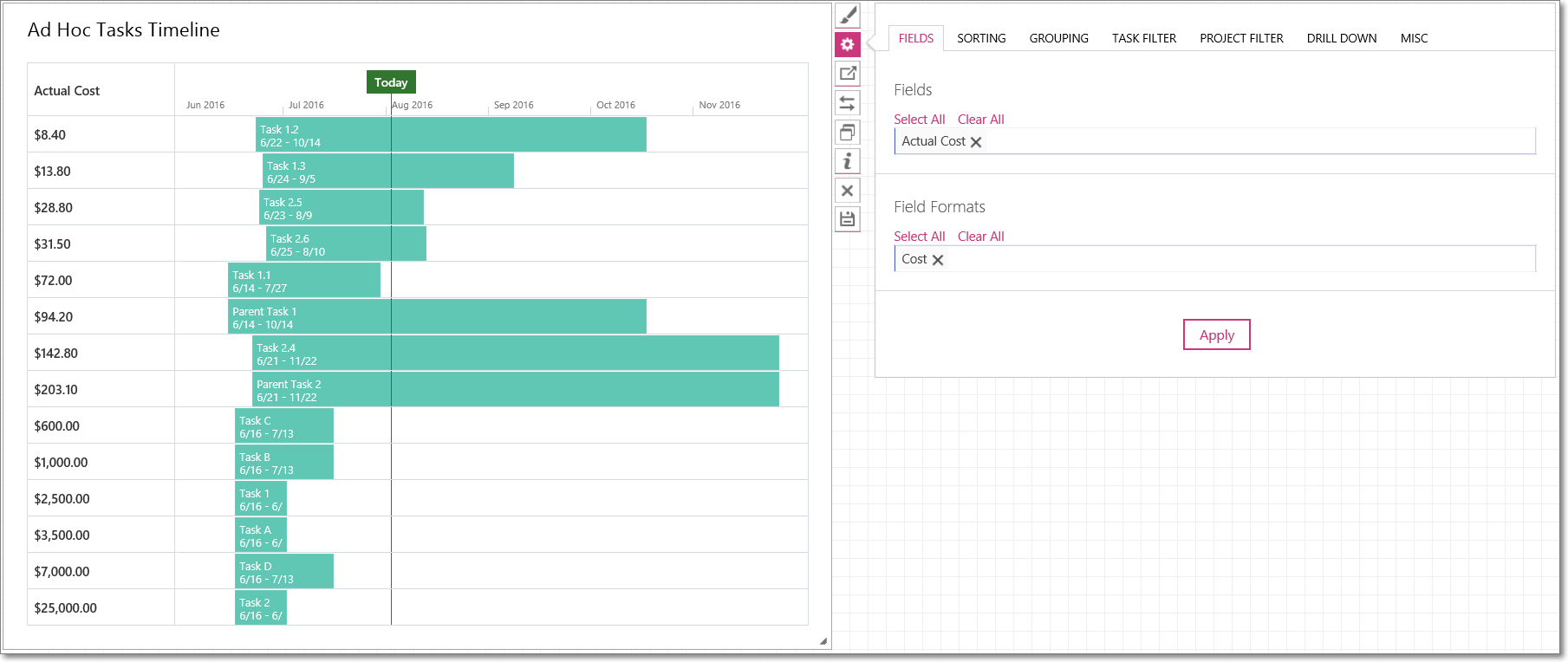Select the Task 2.5 timeline bar

point(342,207)
